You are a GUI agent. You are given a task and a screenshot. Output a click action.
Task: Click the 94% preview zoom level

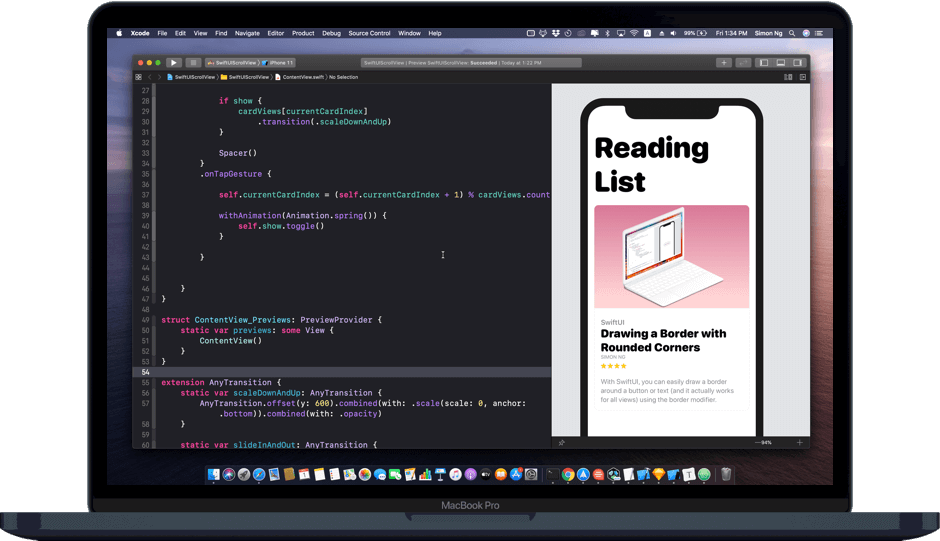[766, 442]
